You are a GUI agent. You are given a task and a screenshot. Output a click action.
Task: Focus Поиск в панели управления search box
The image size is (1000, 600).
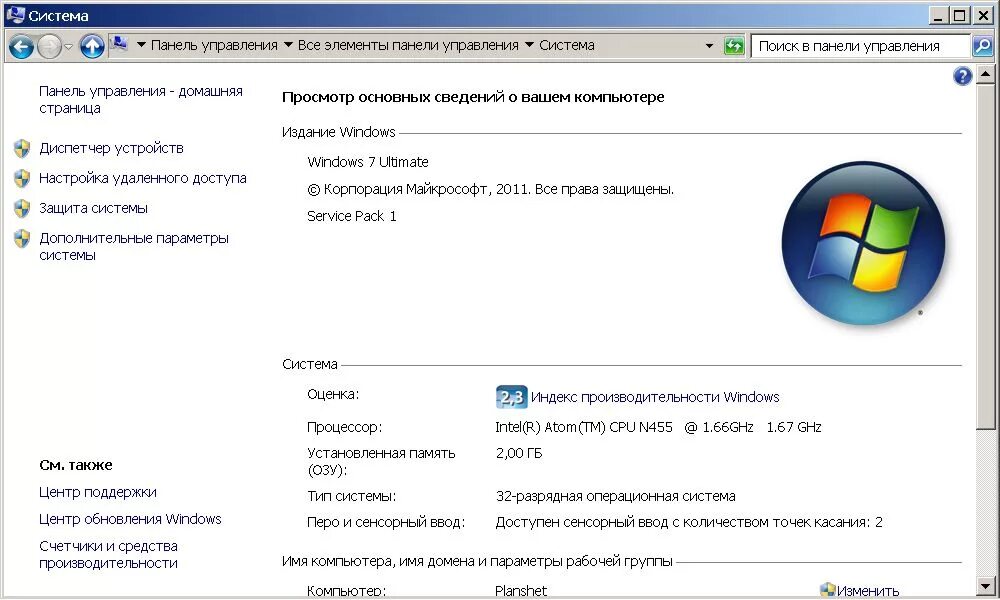click(x=860, y=46)
